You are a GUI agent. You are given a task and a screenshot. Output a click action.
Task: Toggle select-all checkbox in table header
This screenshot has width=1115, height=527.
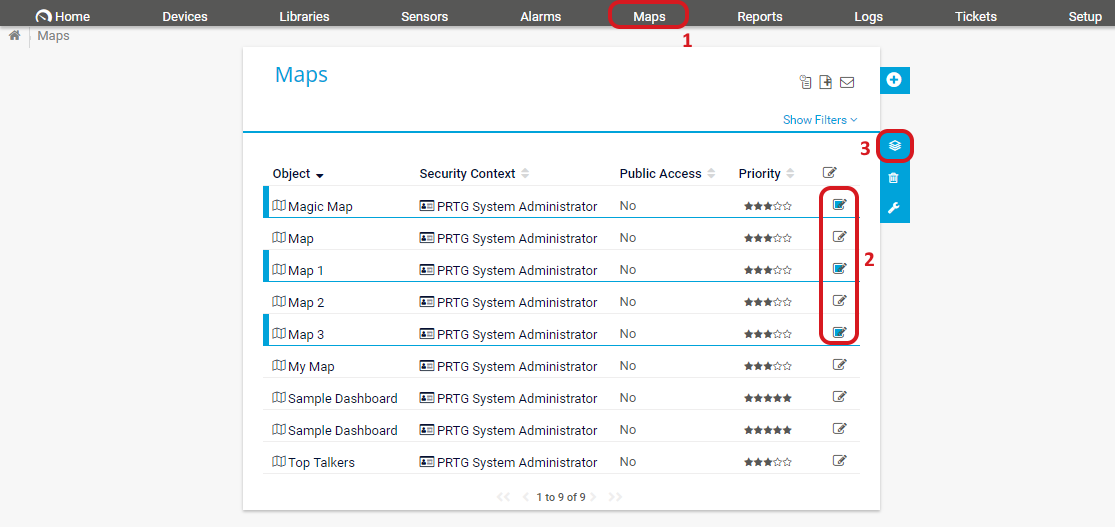(x=829, y=173)
